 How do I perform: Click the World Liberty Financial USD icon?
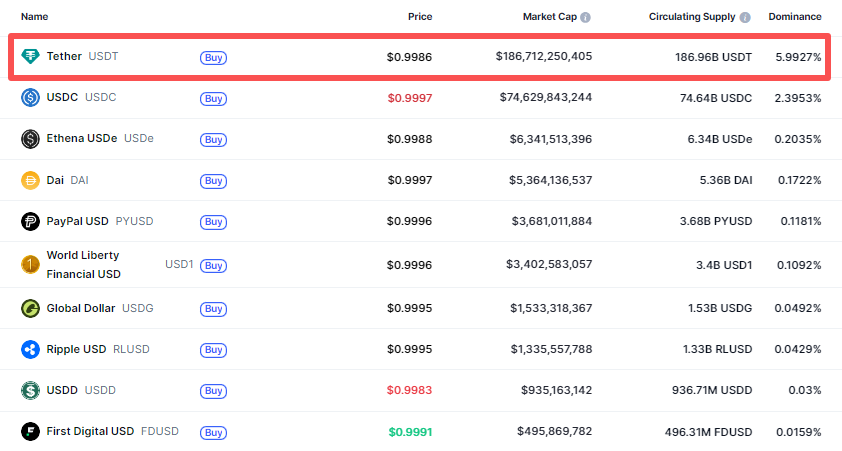click(30, 265)
